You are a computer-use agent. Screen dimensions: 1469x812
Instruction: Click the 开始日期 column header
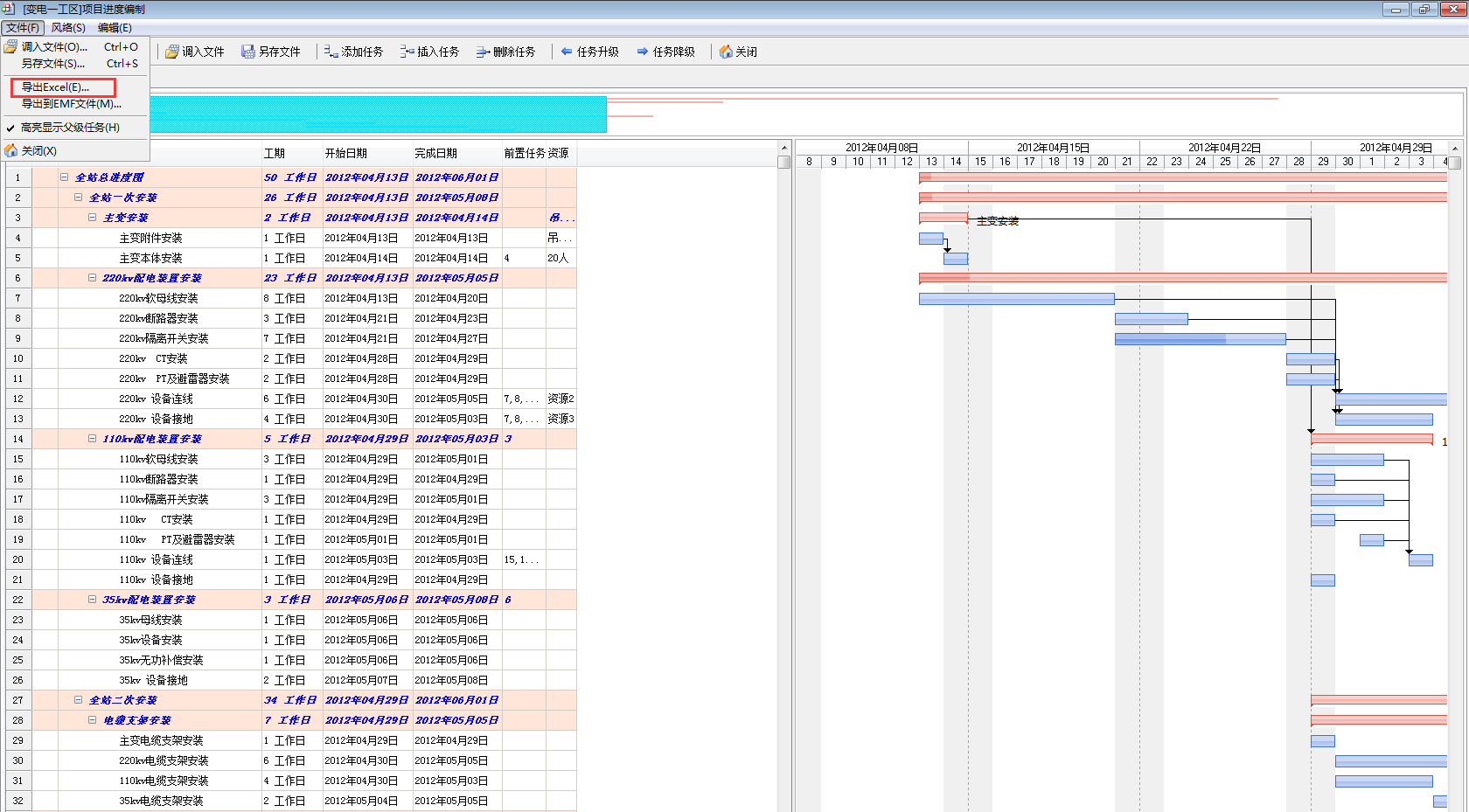point(346,154)
